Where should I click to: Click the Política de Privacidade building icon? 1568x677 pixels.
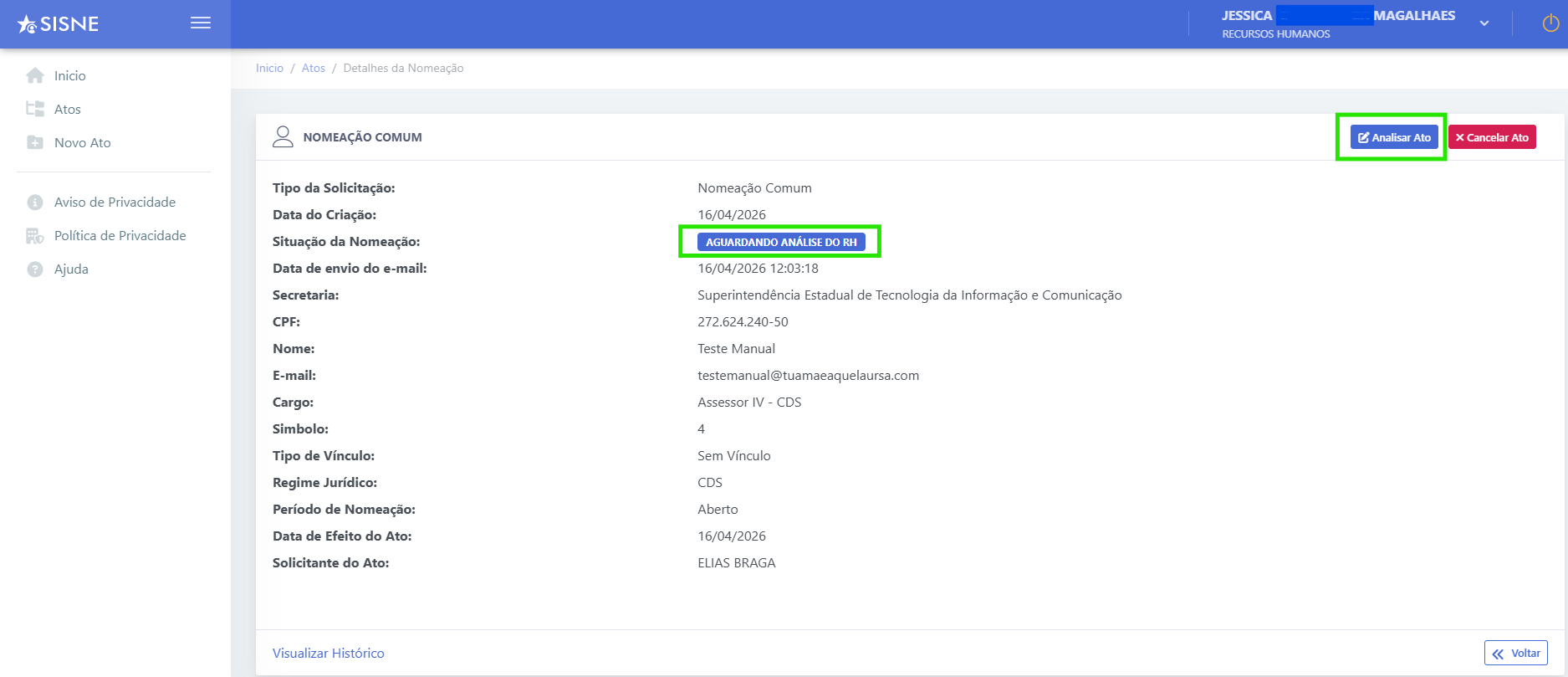(35, 235)
